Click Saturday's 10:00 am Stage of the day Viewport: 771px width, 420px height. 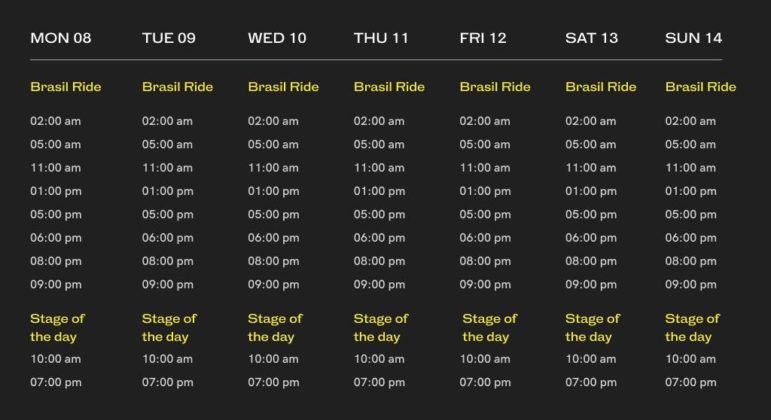(x=591, y=359)
